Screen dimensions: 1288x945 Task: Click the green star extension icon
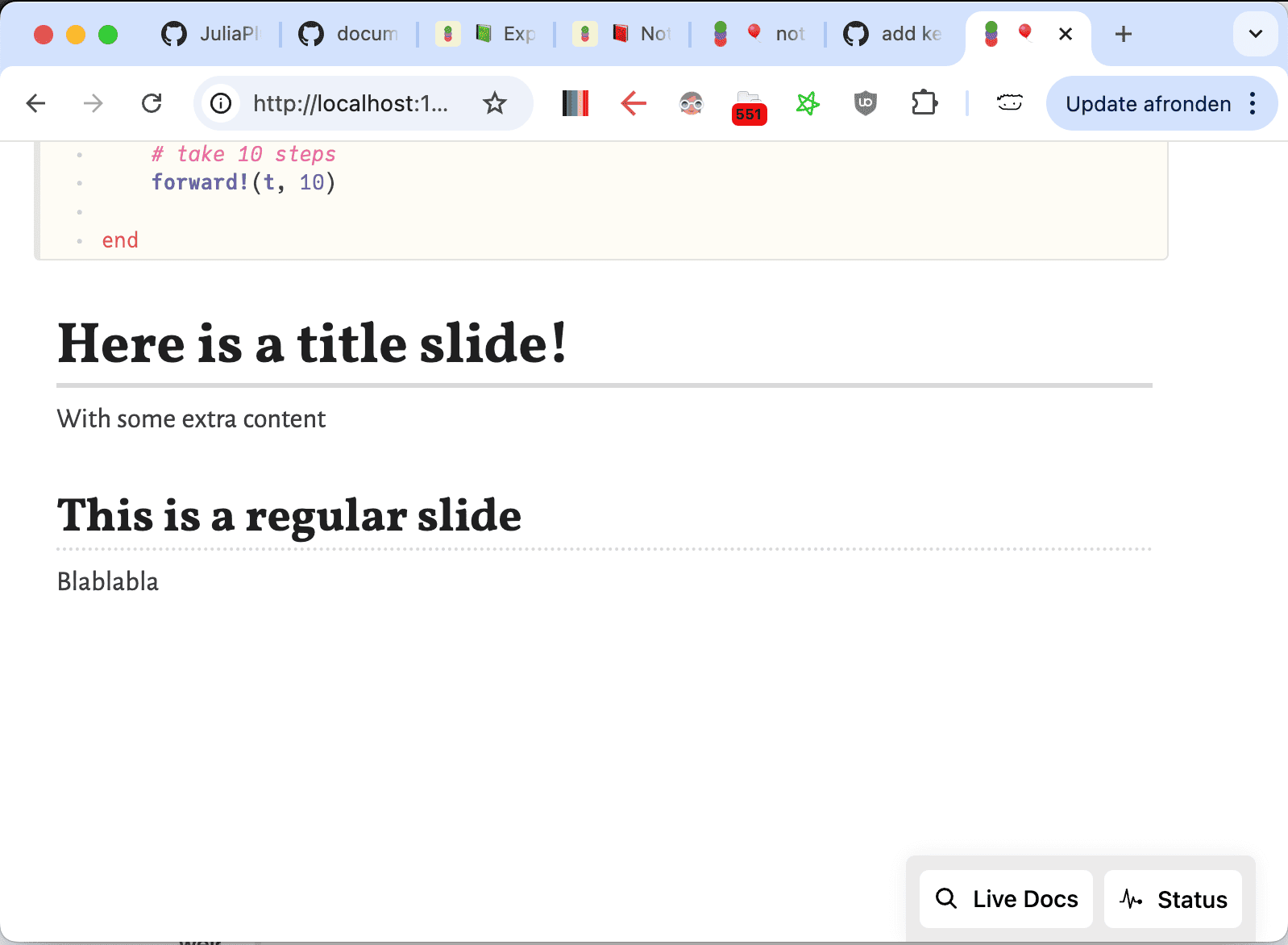(808, 103)
